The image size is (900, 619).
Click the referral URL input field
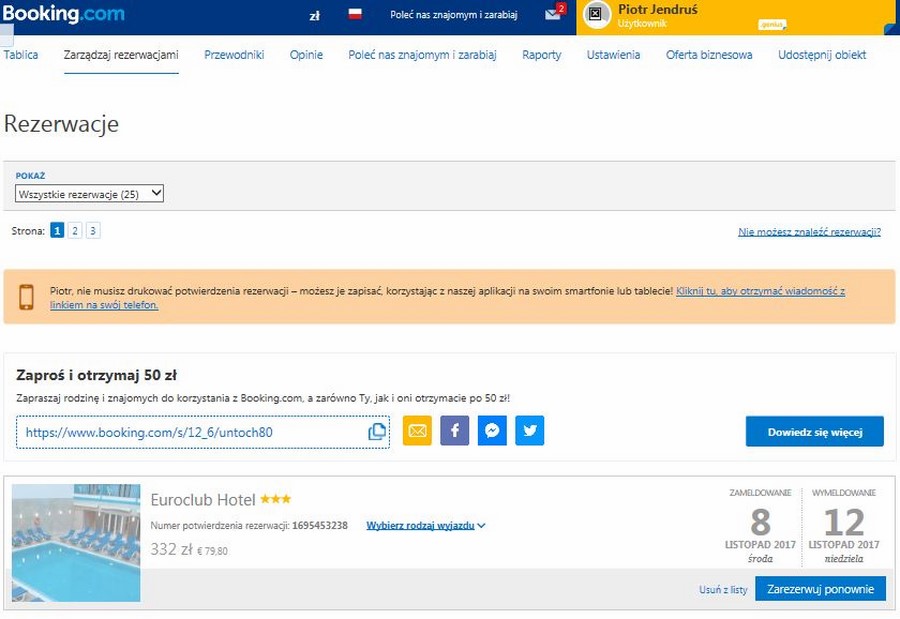tap(203, 432)
